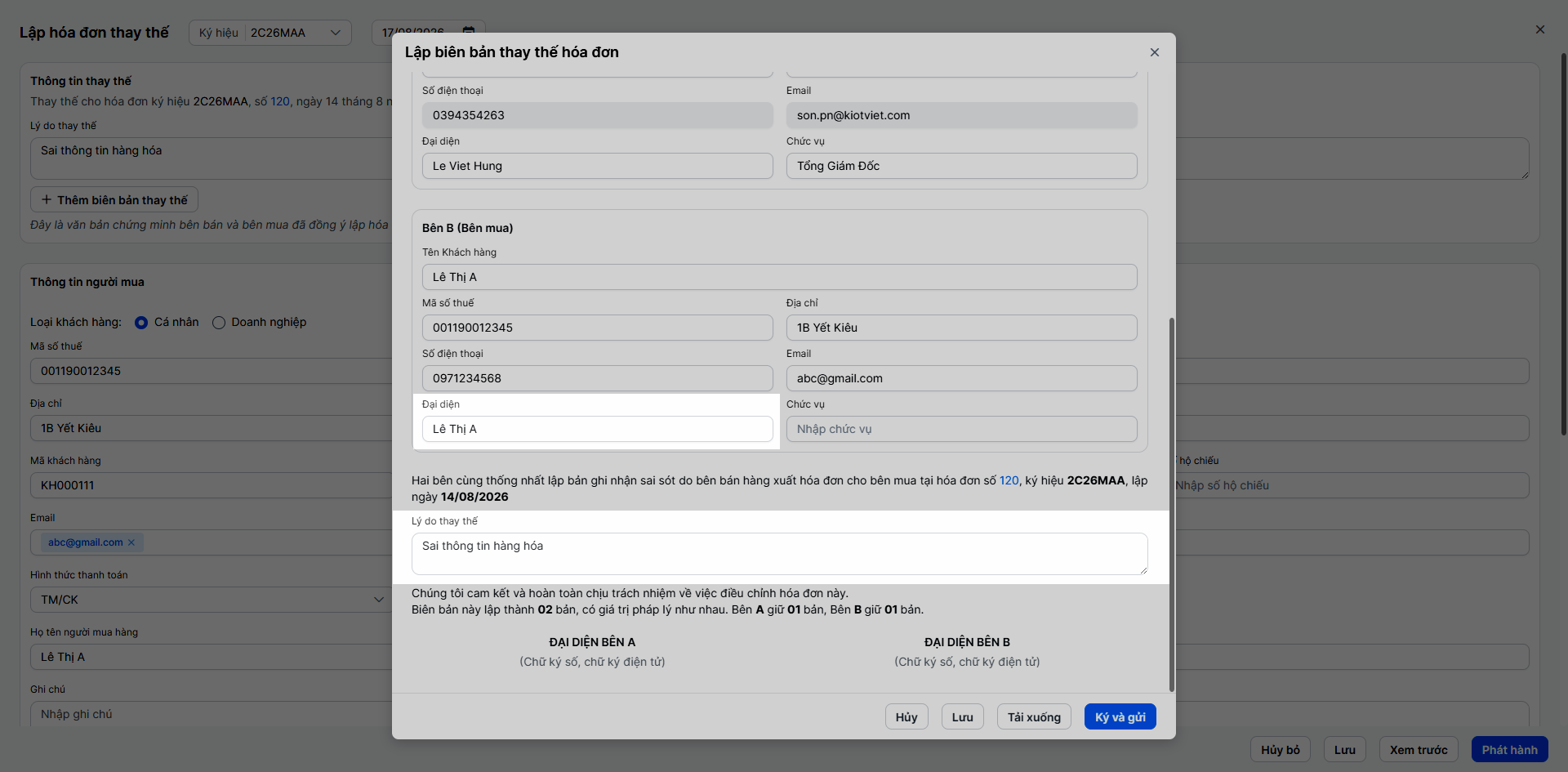
Task: Click the Nhập số hộ chiếu field
Action: point(1352,485)
